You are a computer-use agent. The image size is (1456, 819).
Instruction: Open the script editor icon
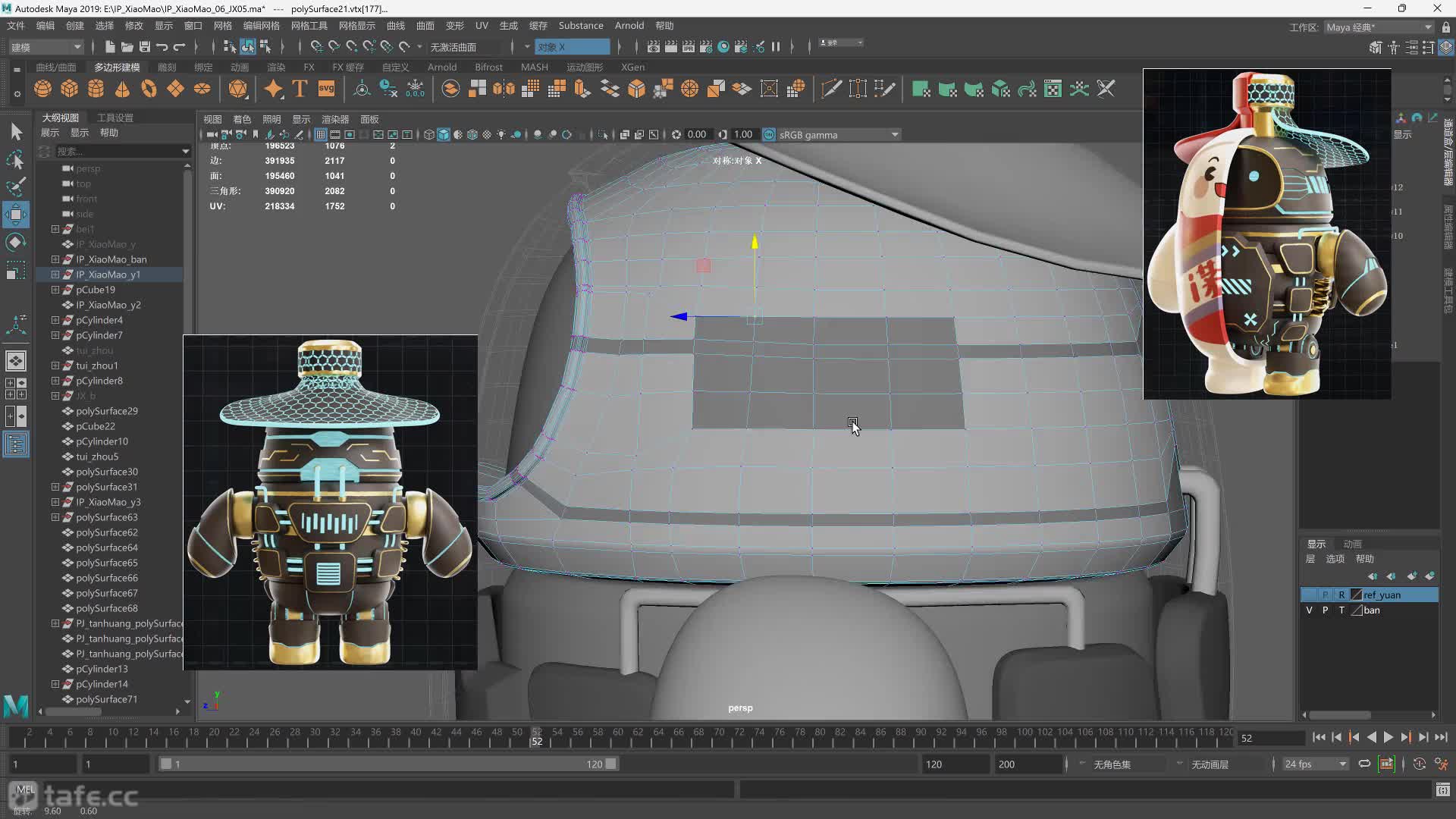coord(1443,790)
